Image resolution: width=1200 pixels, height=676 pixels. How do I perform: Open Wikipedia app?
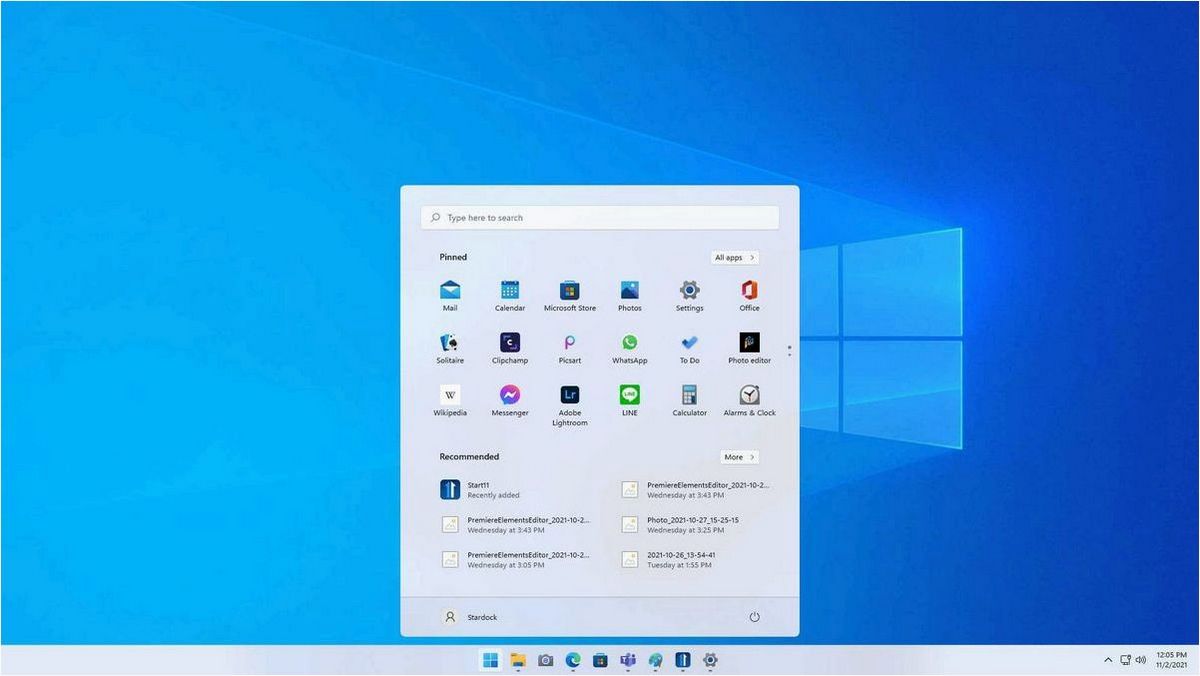coord(450,400)
